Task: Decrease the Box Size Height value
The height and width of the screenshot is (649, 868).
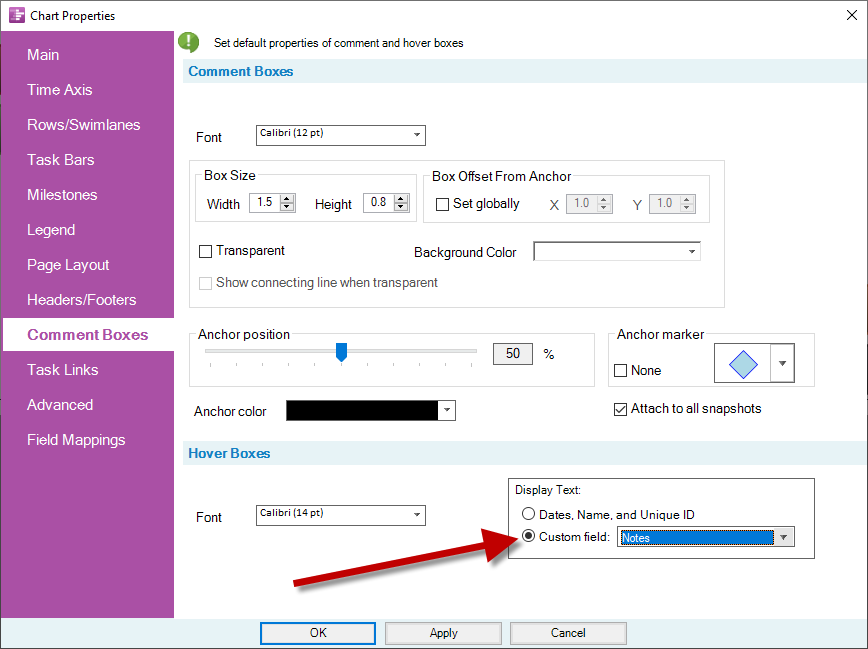Action: point(401,207)
